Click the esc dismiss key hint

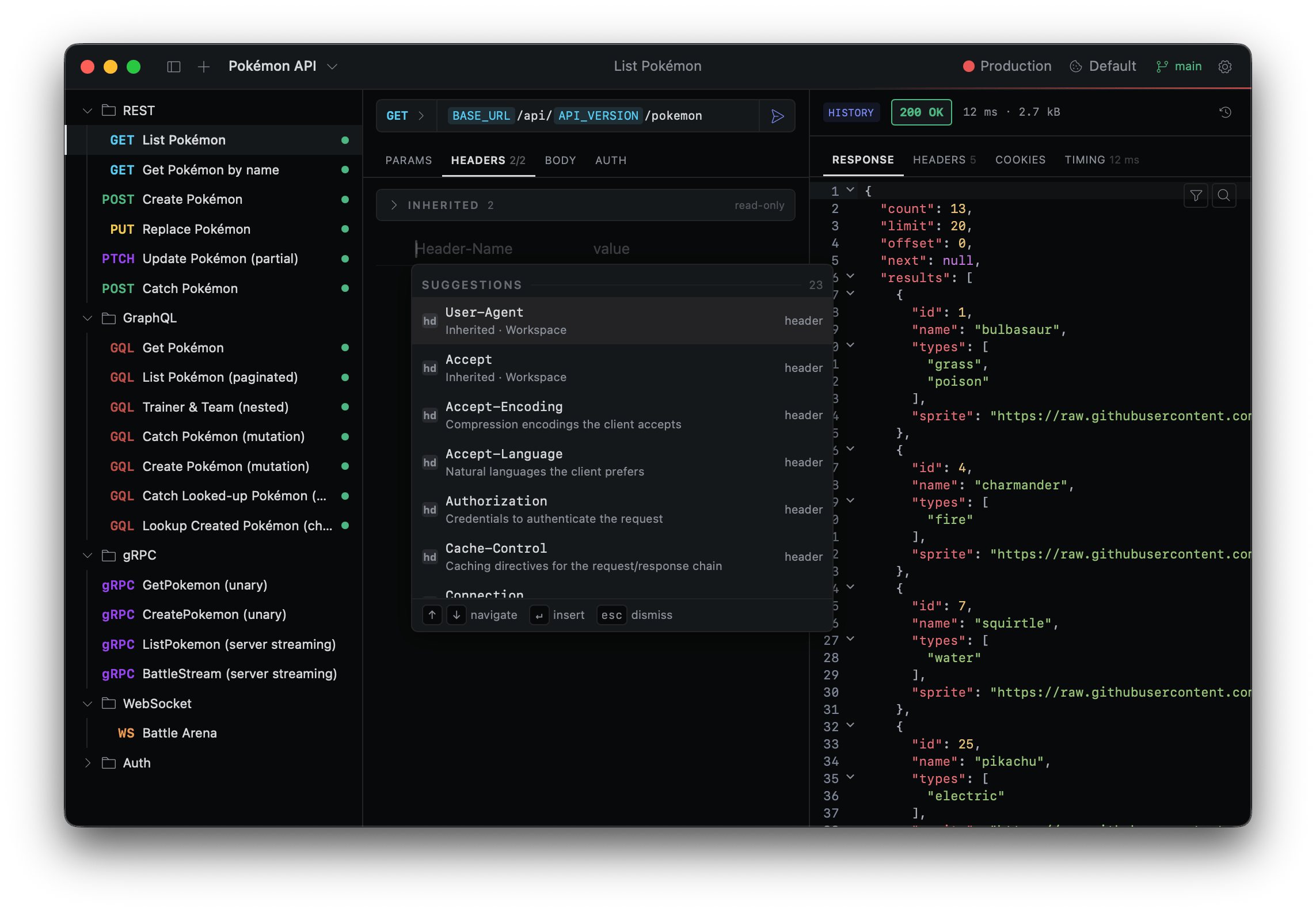[611, 615]
